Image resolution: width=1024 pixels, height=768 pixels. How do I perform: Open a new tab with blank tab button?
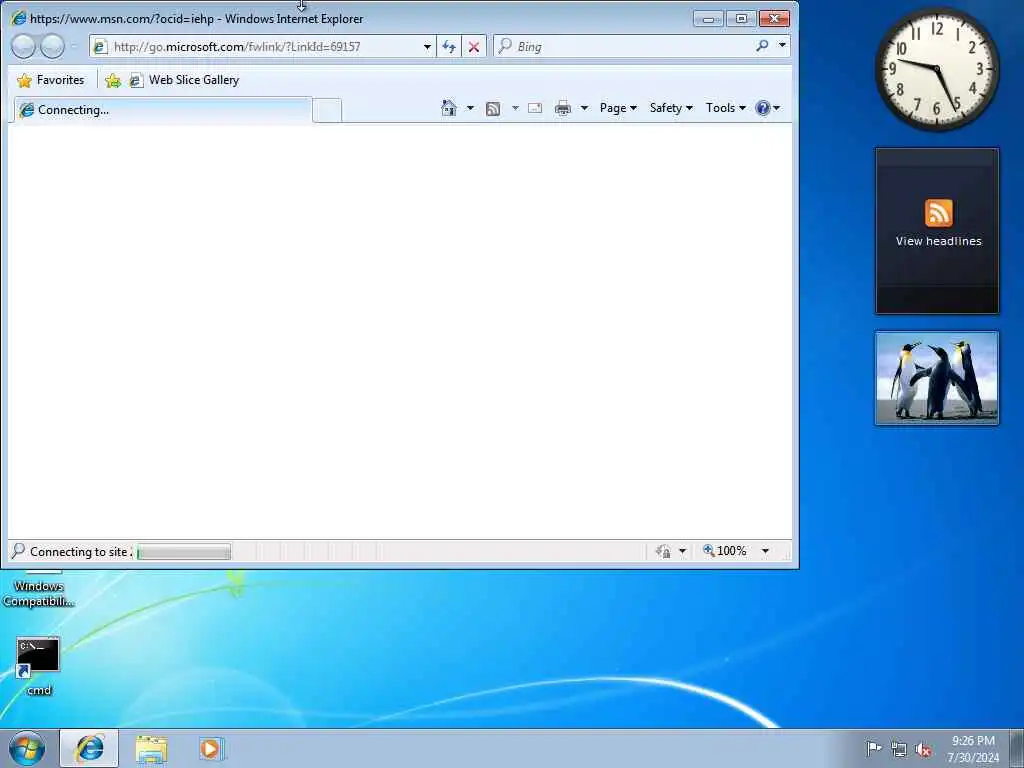pos(327,110)
